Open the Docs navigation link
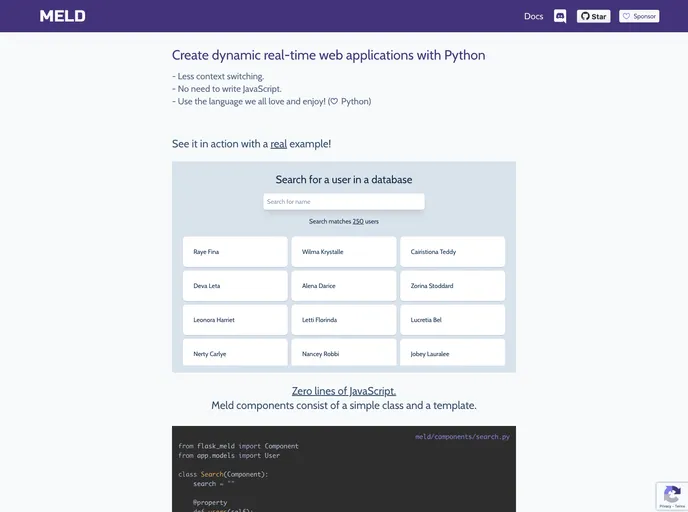Screen dimensions: 688x512 pos(533,16)
